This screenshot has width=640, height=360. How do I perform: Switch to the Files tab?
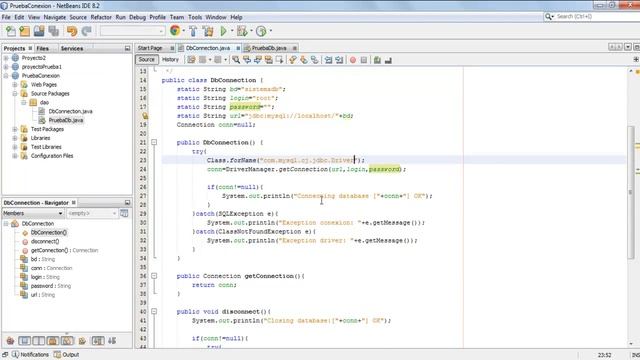point(42,48)
